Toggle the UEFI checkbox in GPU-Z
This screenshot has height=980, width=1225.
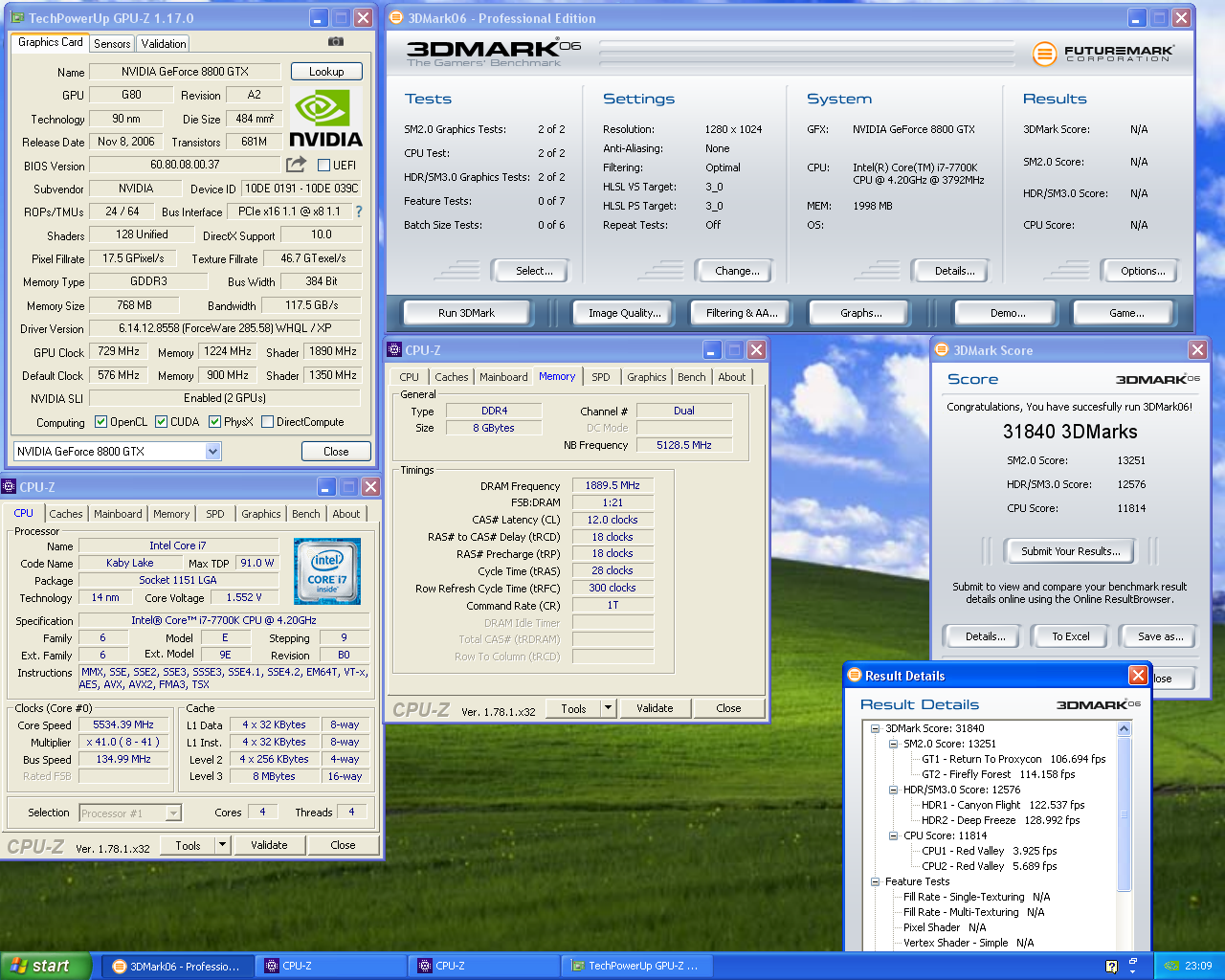click(x=323, y=166)
